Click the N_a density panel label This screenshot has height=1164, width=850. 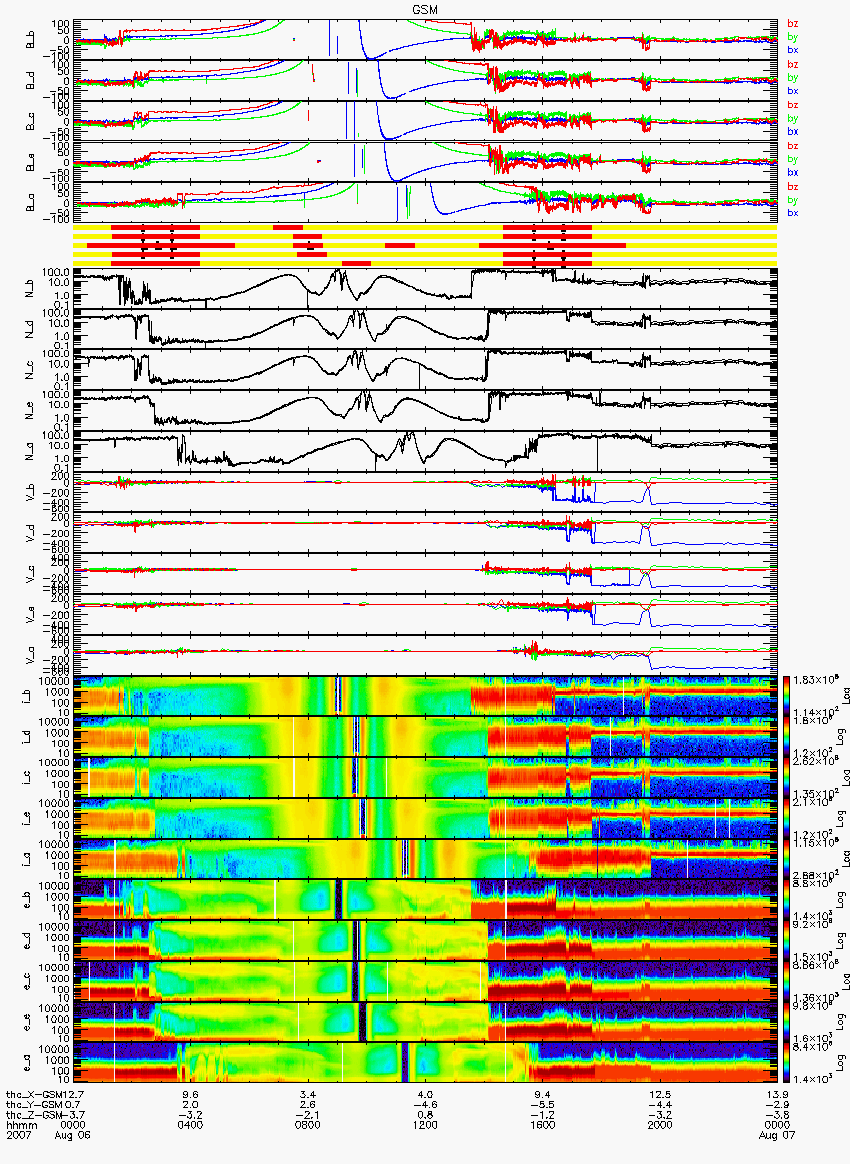(31, 451)
